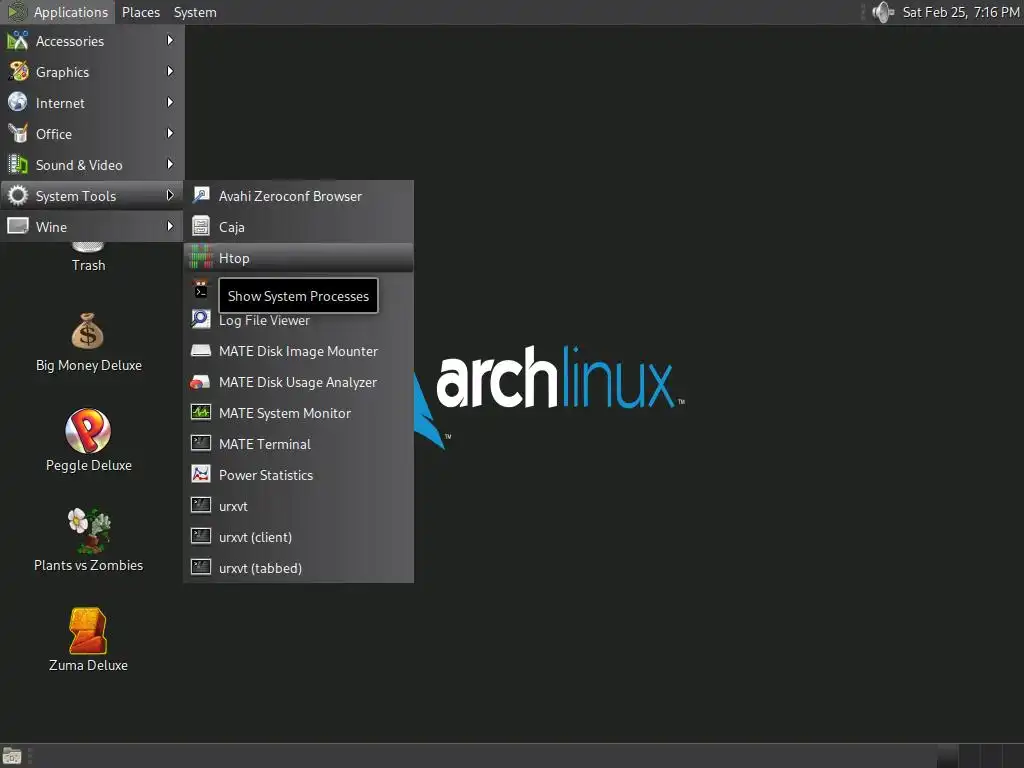This screenshot has height=768, width=1024.
Task: Click the terminal icon below Htop
Action: click(200, 289)
